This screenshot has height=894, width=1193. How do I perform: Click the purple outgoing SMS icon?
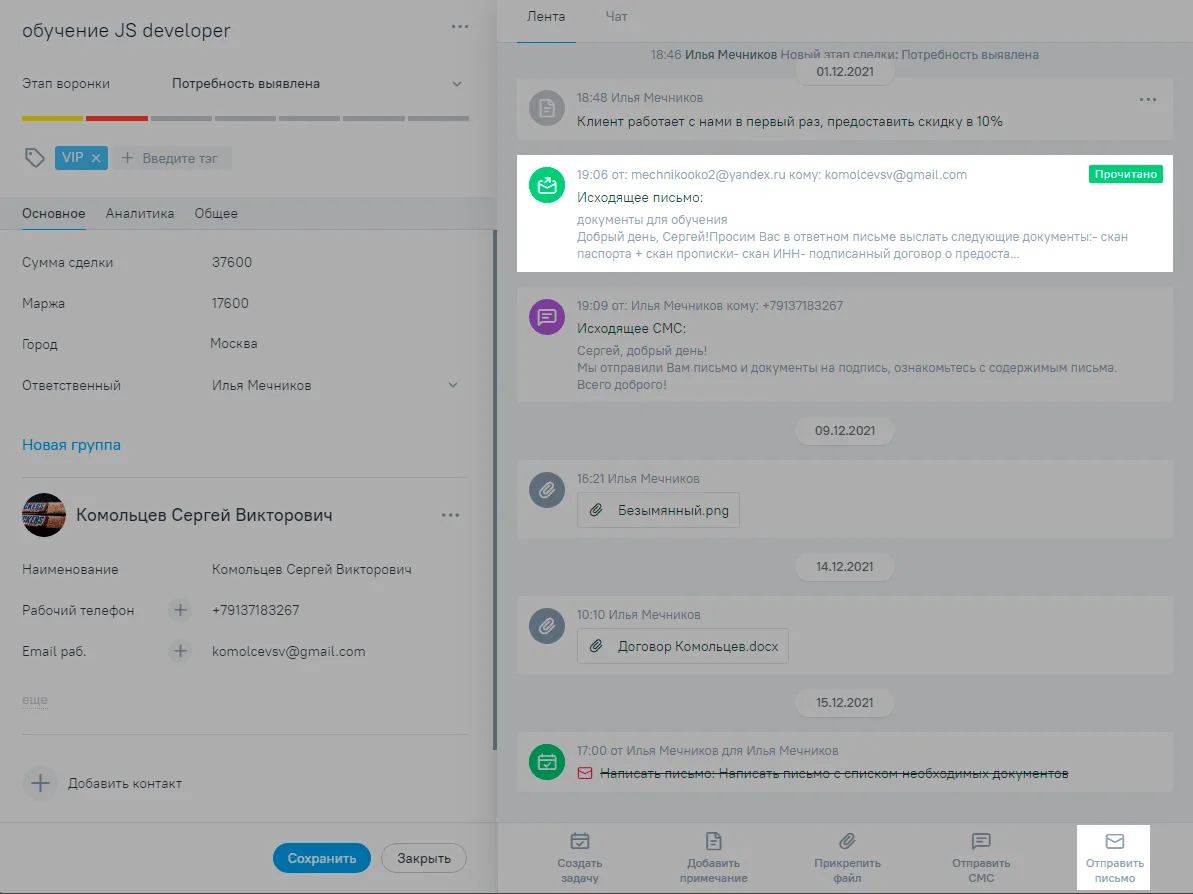[x=547, y=317]
